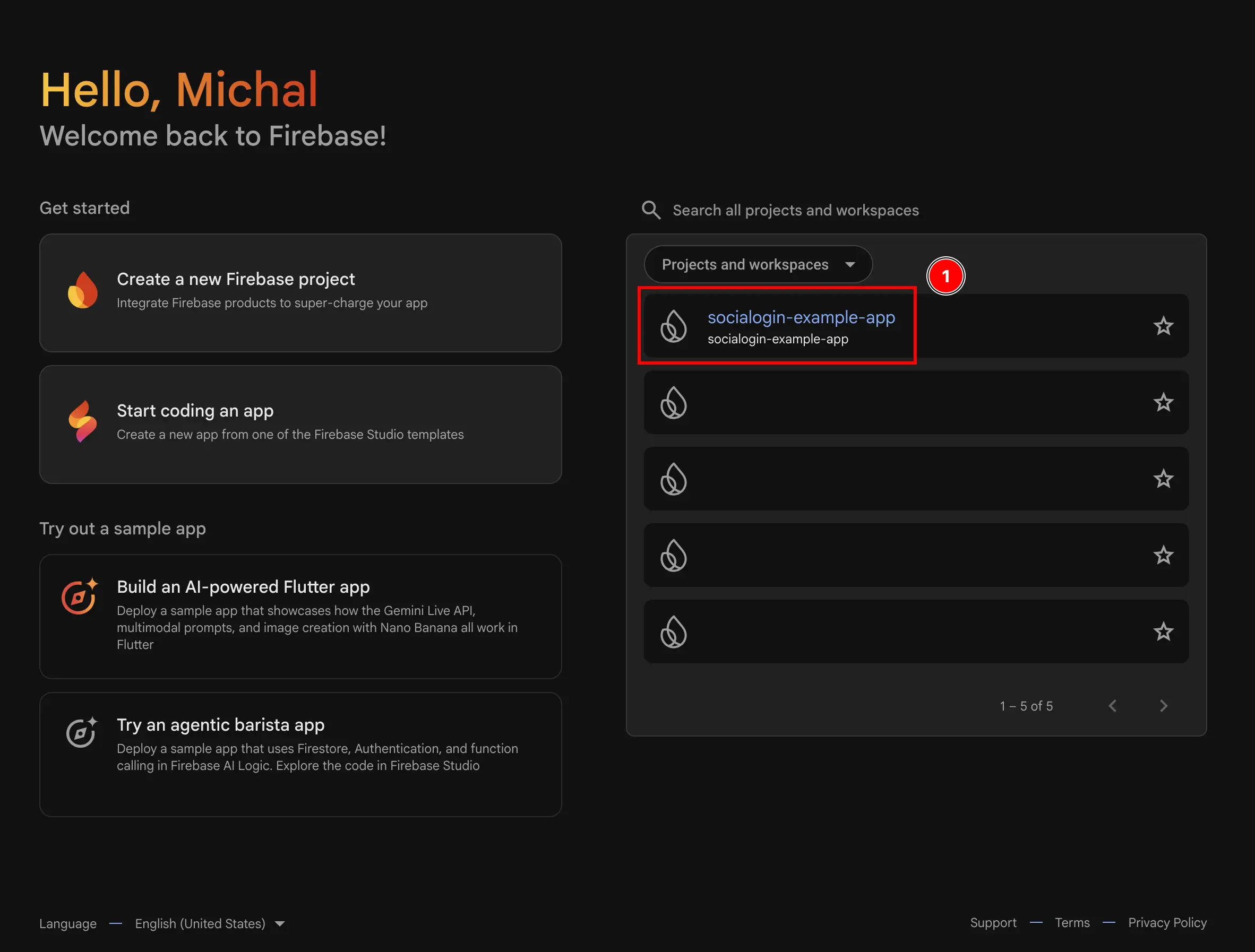The image size is (1255, 952).
Task: Choose Start coding an app option
Action: click(300, 422)
